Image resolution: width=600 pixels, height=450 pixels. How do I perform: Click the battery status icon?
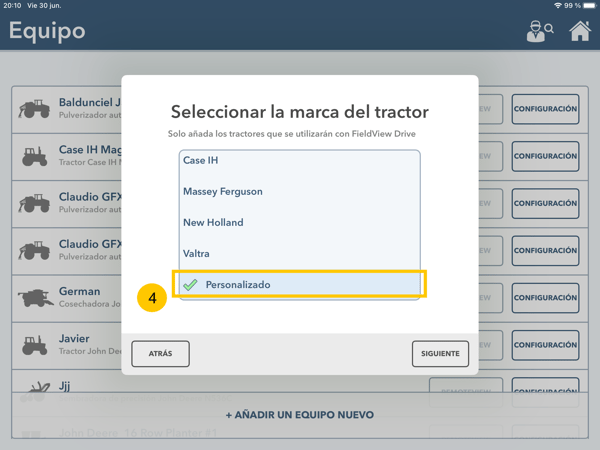coord(590,5)
